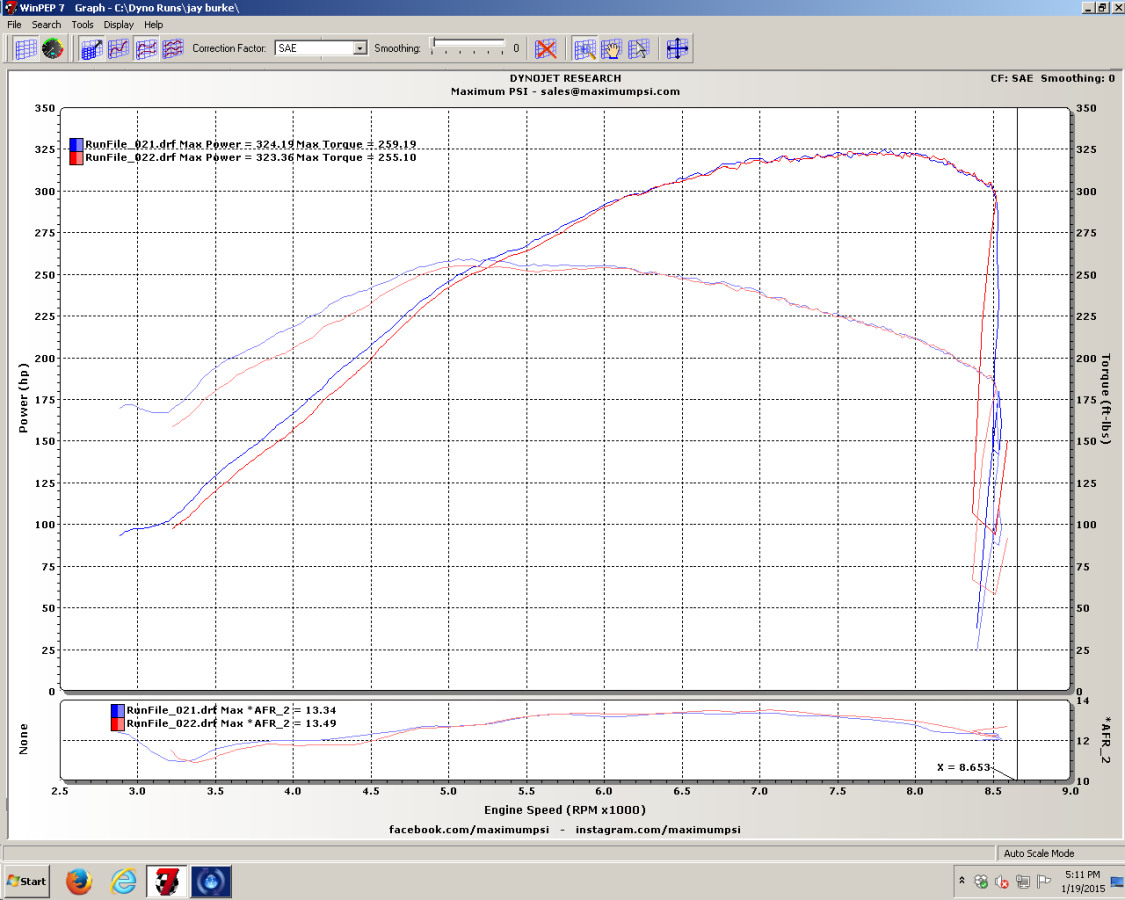
Task: Click RunFile_022.drf Max Power legend text
Action: [250, 158]
